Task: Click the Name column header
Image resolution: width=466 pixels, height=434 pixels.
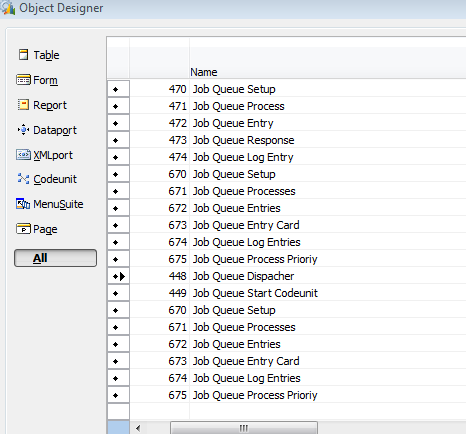Action: coord(204,72)
